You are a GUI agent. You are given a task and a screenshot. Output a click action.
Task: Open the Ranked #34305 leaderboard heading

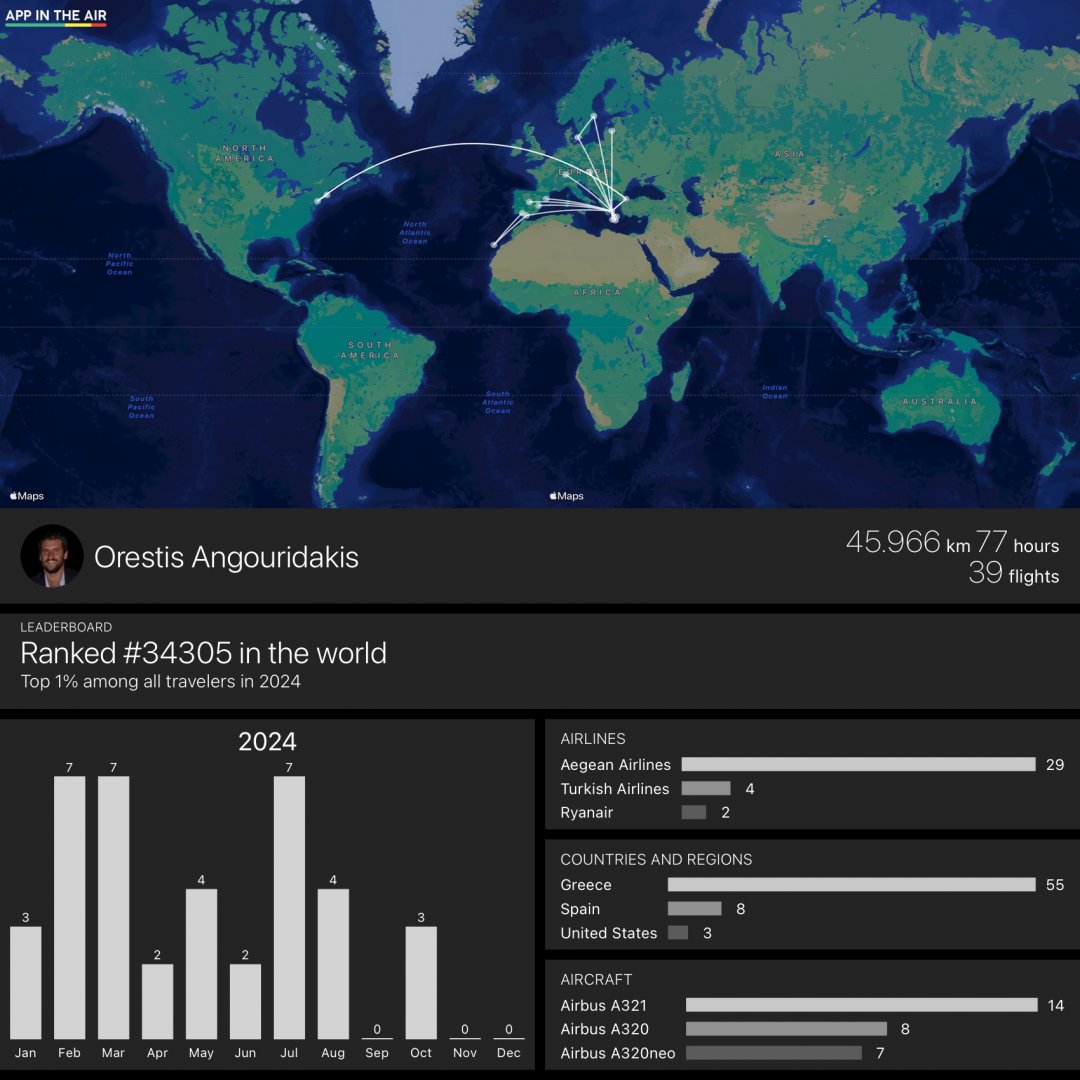point(203,653)
